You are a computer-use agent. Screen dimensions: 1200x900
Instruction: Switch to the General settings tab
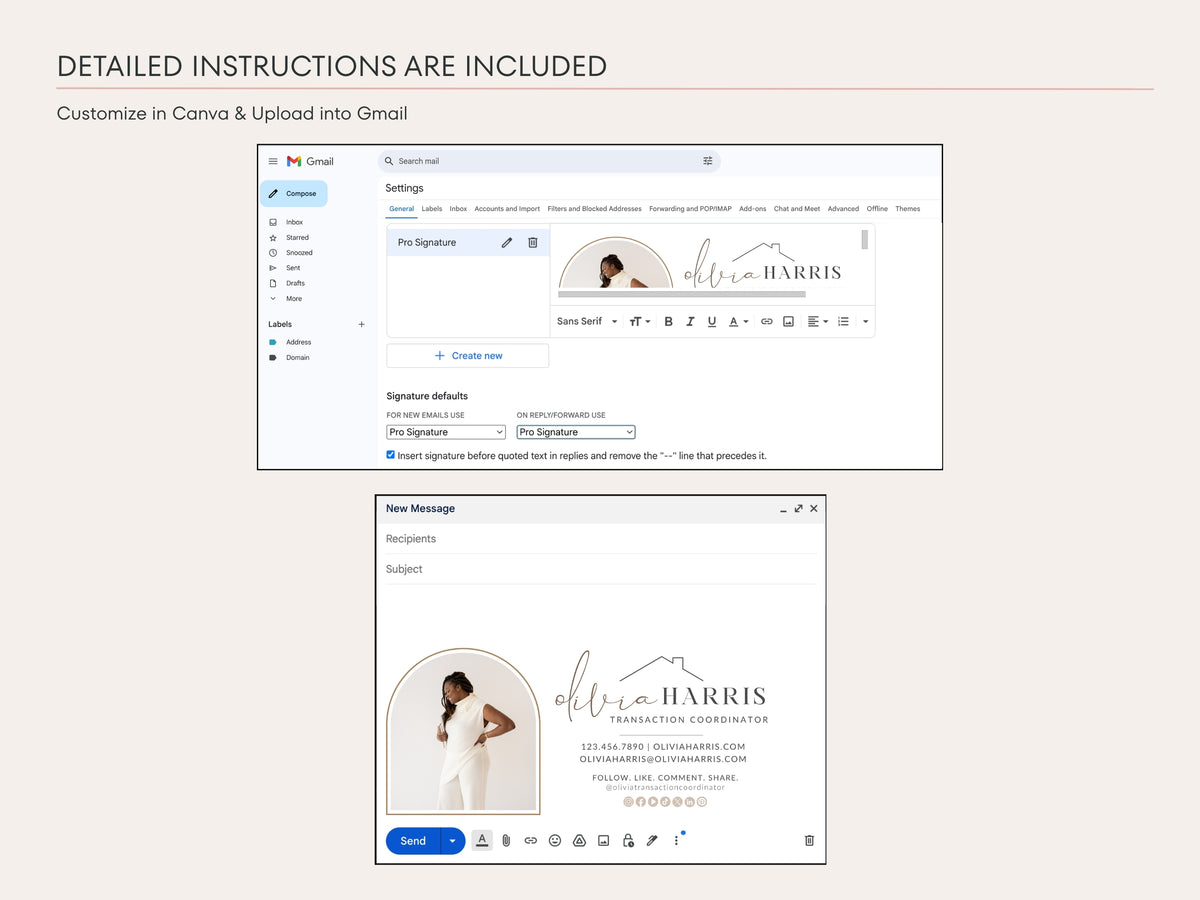pyautogui.click(x=401, y=209)
